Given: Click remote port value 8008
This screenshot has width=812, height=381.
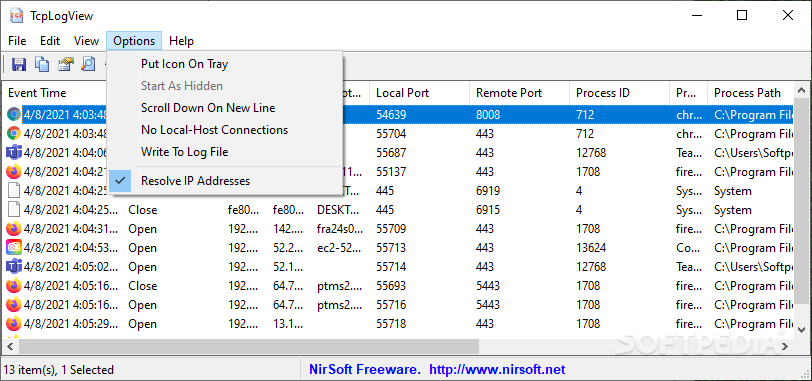Looking at the screenshot, I should 488,115.
